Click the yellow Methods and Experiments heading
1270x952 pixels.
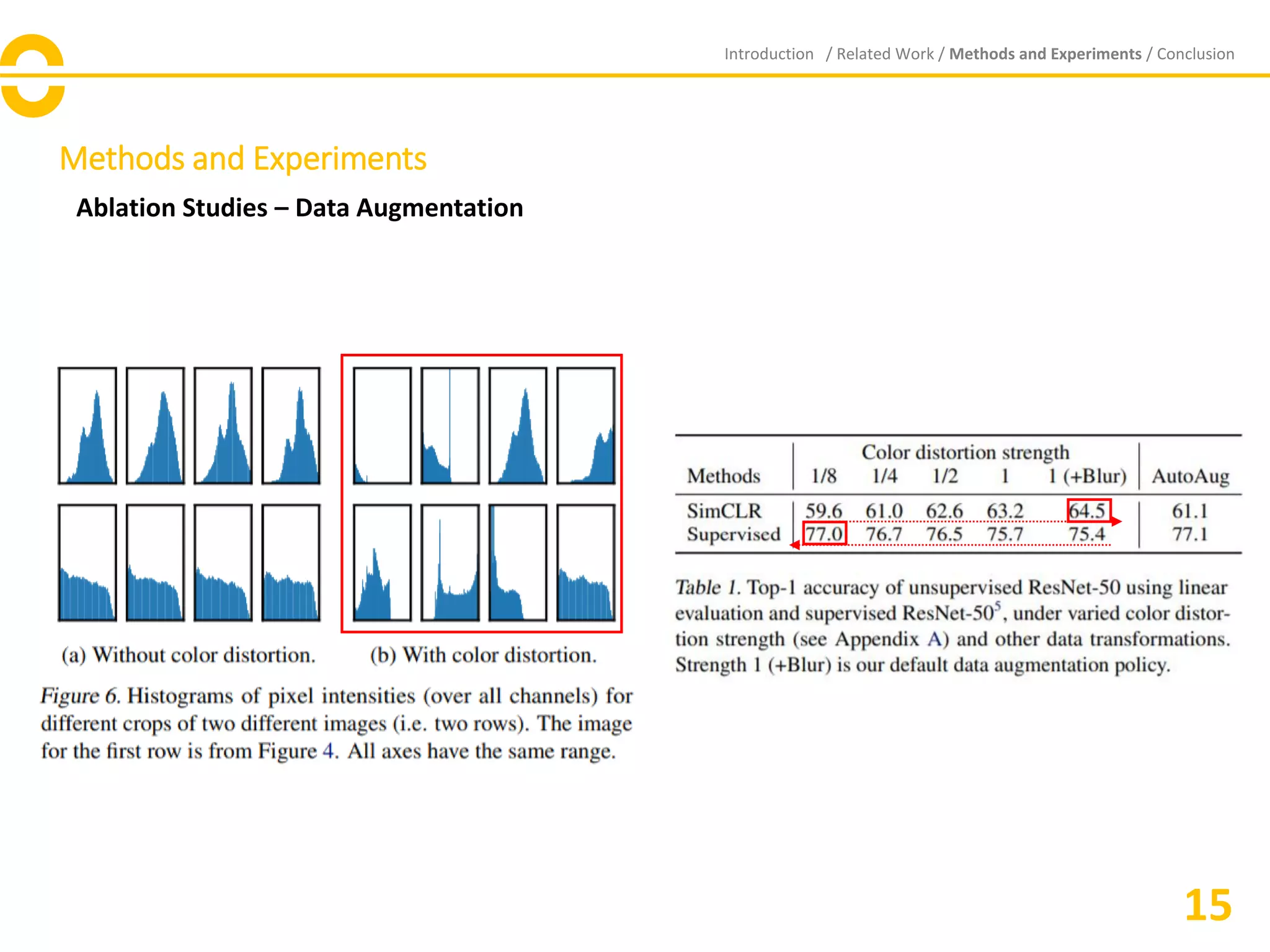coord(242,159)
